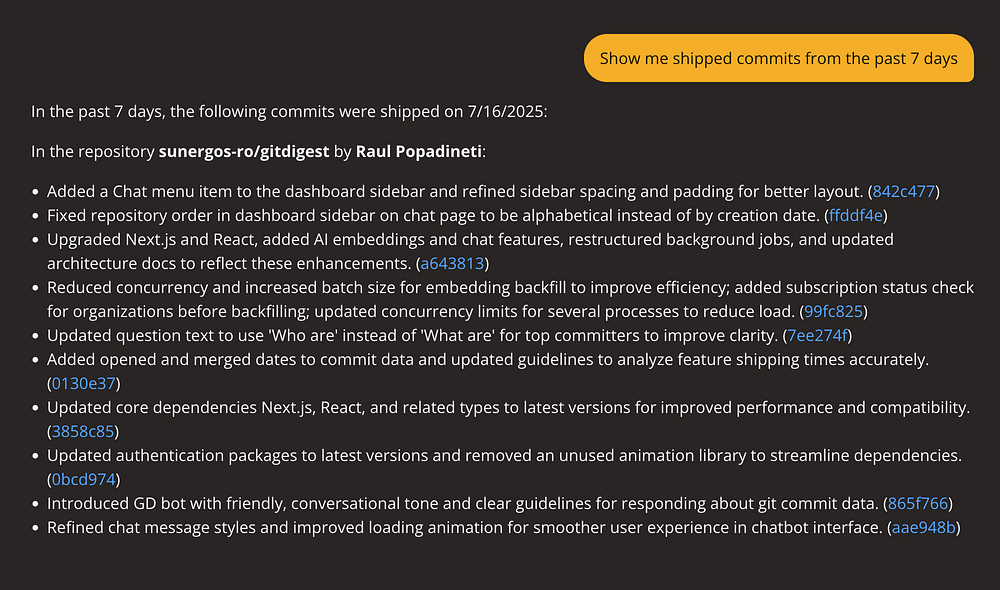The width and height of the screenshot is (1000, 590).
Task: Open the a643813 commit link
Action: [451, 263]
